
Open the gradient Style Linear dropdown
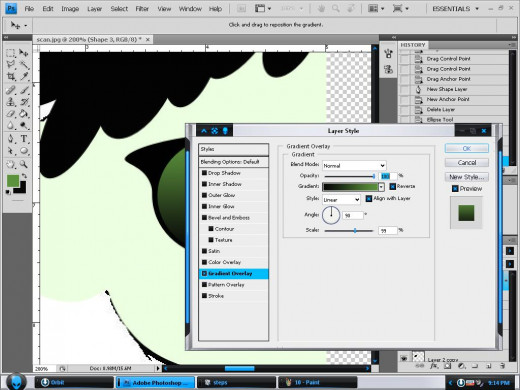341,200
